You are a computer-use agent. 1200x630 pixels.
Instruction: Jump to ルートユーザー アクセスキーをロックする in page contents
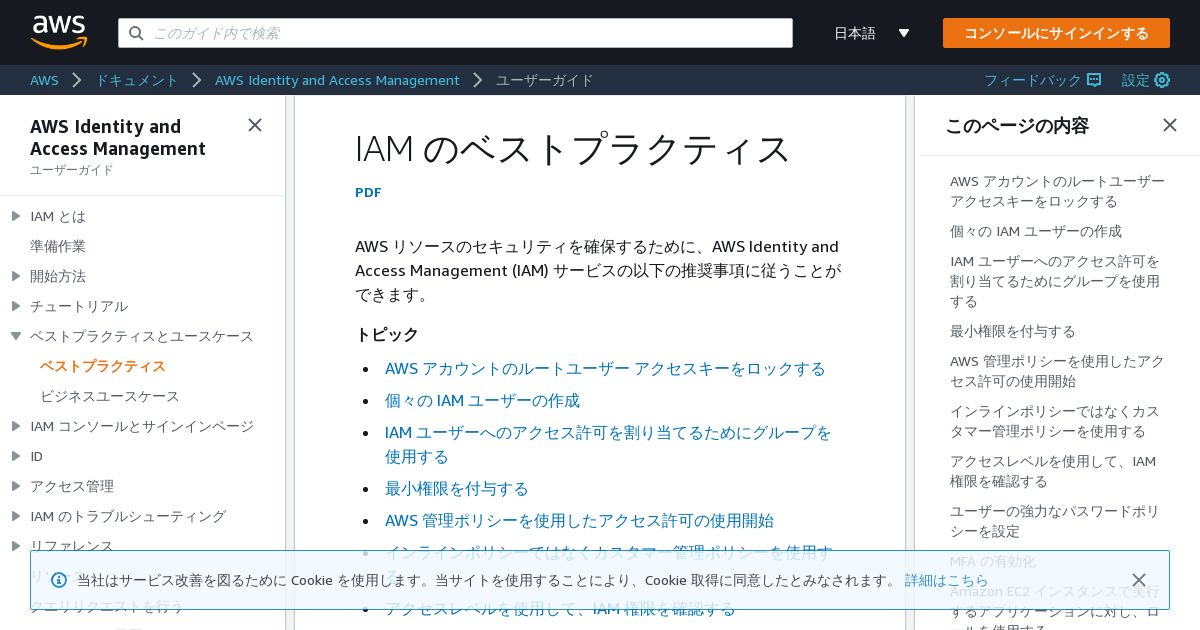coord(1057,191)
